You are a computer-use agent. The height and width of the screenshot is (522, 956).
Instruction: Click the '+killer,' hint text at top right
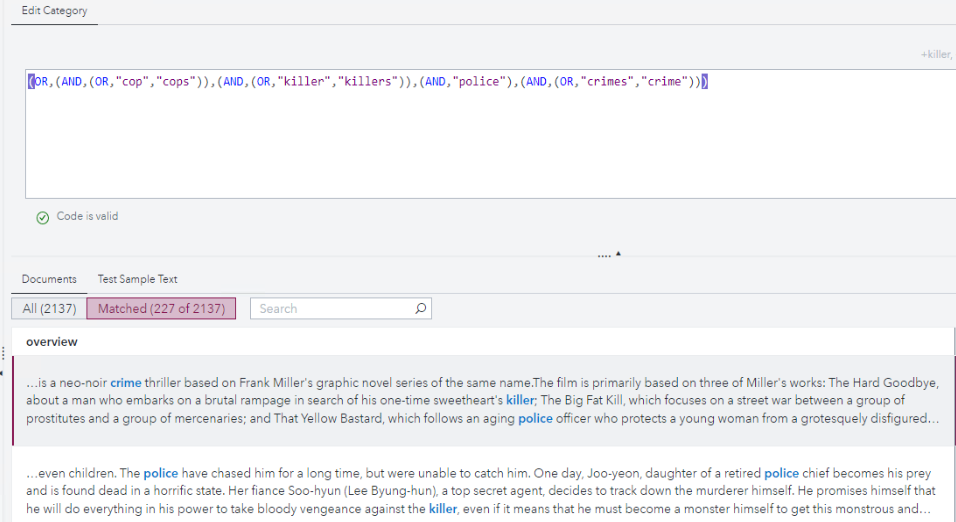936,54
